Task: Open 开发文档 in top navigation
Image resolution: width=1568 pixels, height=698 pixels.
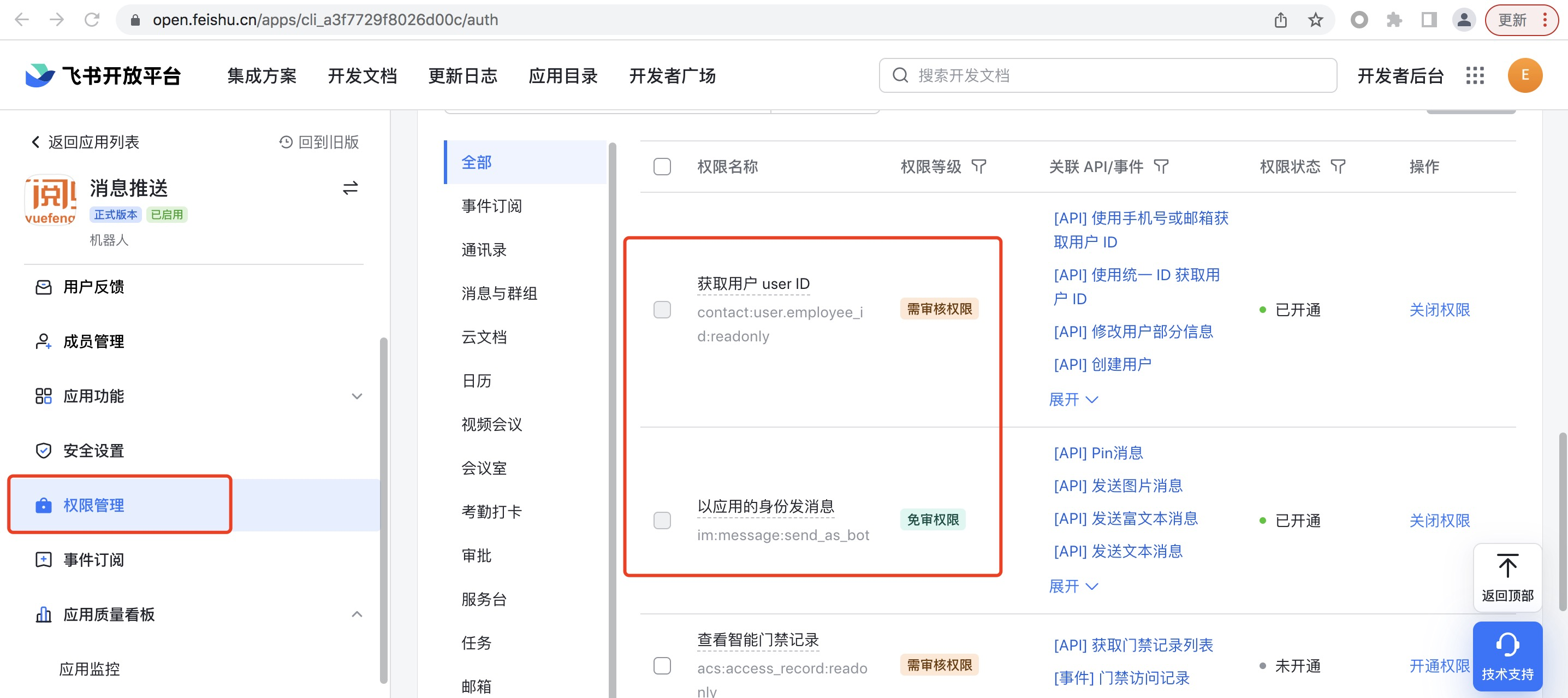Action: click(362, 75)
